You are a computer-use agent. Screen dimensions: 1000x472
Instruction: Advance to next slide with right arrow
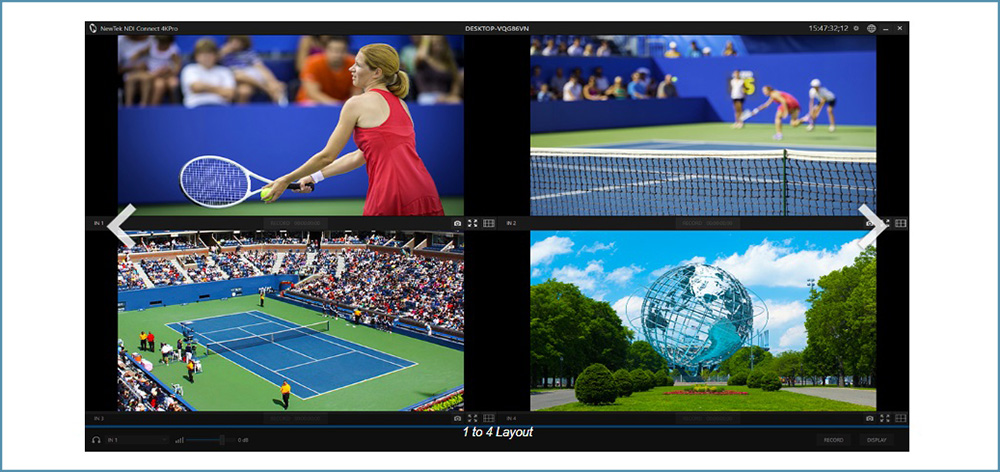click(x=872, y=227)
